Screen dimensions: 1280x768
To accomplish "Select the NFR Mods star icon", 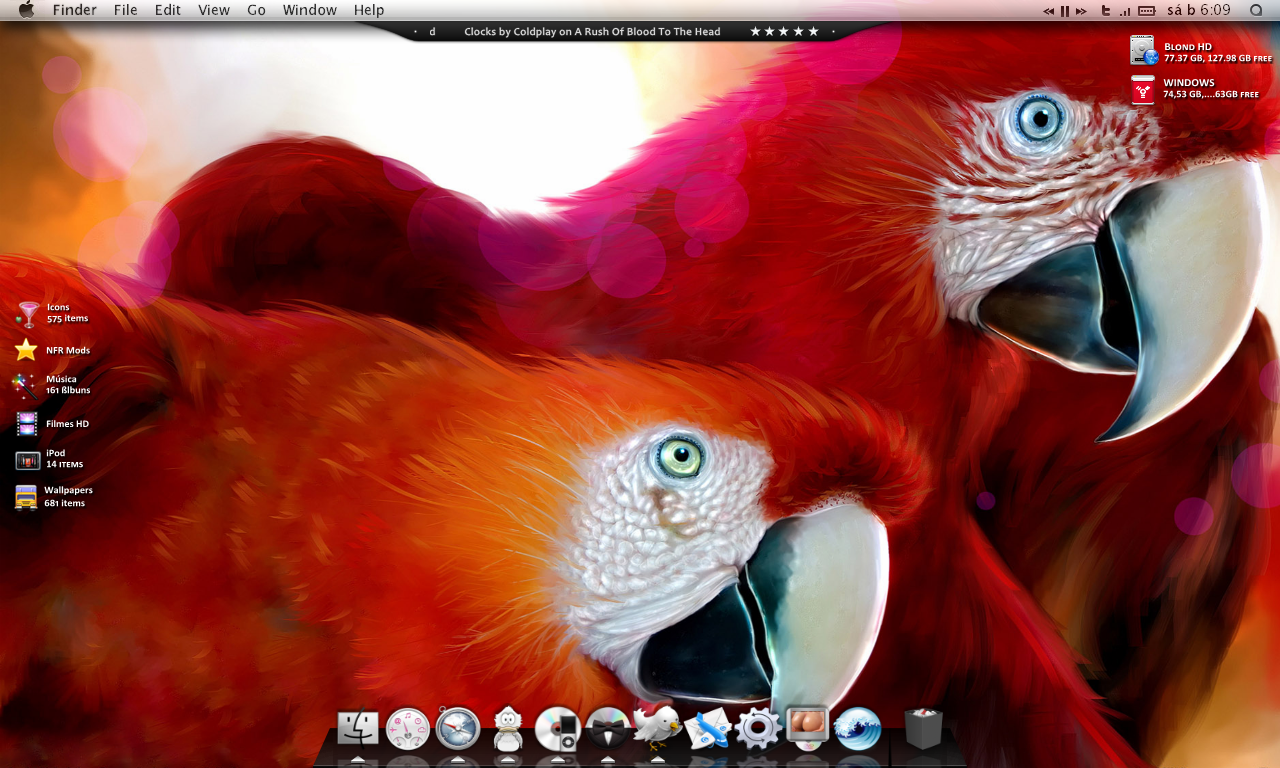I will [x=26, y=350].
